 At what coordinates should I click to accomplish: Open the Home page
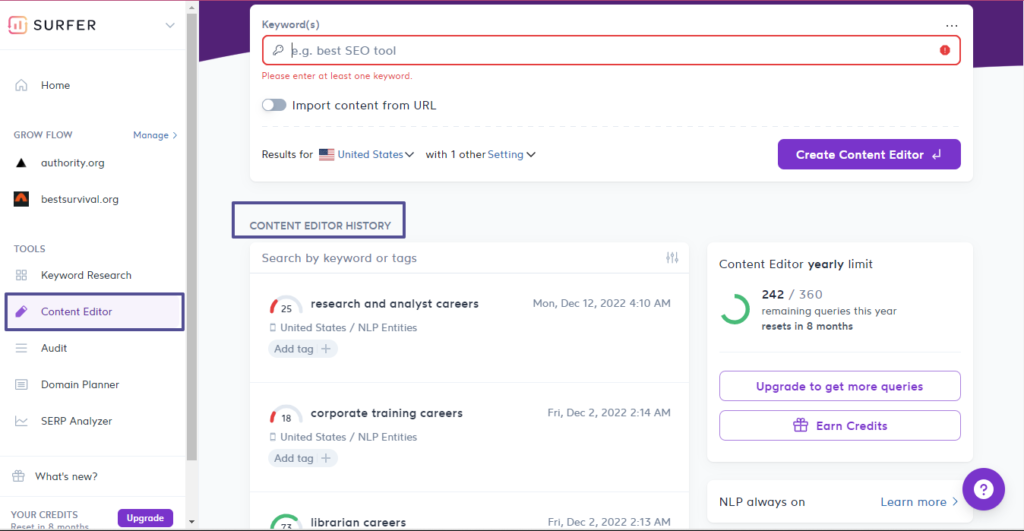click(x=56, y=85)
